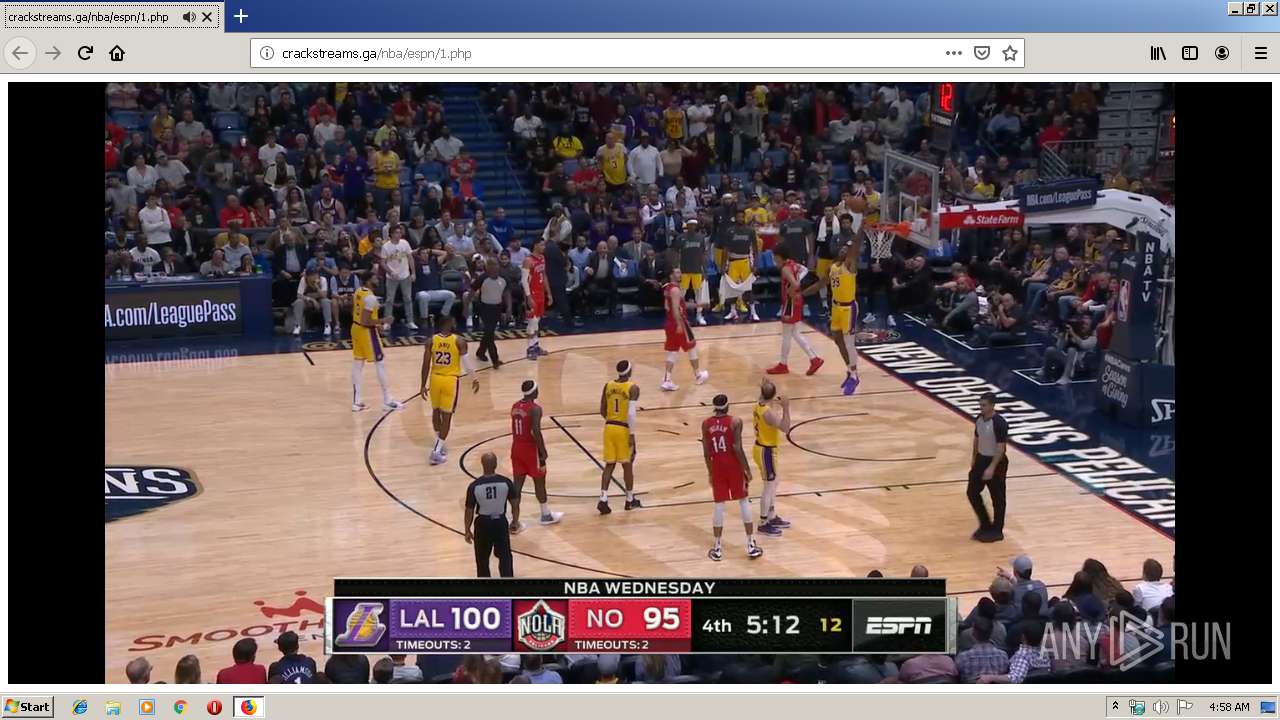Save page to Pocket
1280x720 pixels.
(x=982, y=53)
